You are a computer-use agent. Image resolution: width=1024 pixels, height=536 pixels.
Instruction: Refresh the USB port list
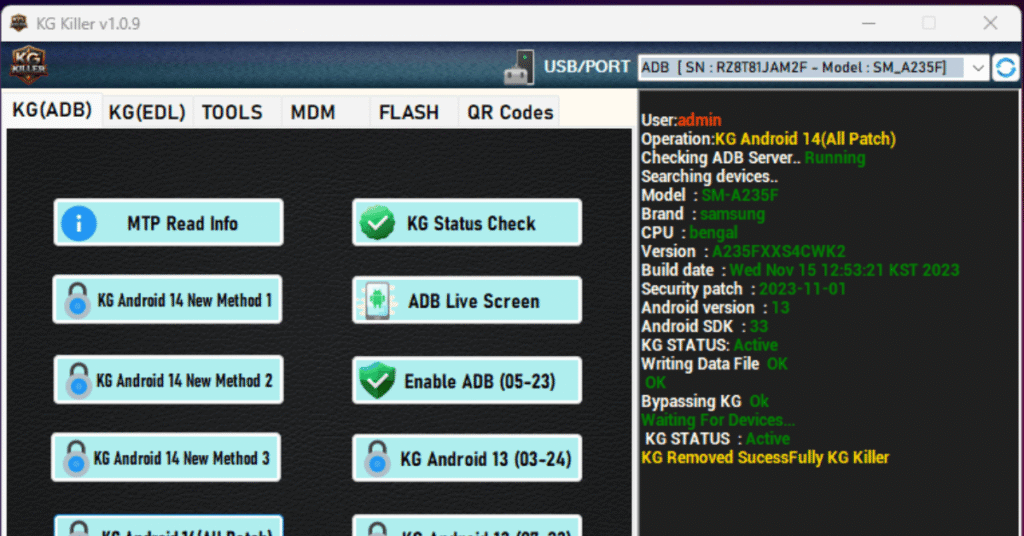pyautogui.click(x=1006, y=67)
